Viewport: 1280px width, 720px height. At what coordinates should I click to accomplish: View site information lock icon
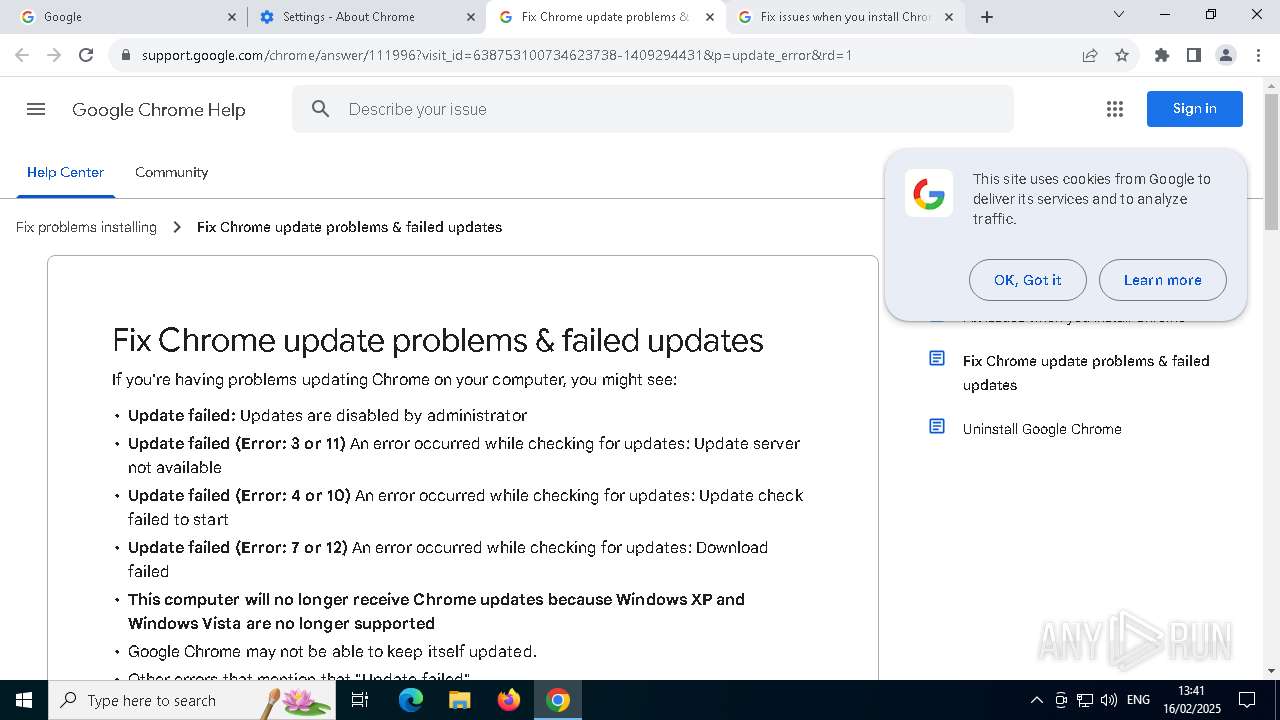click(125, 55)
